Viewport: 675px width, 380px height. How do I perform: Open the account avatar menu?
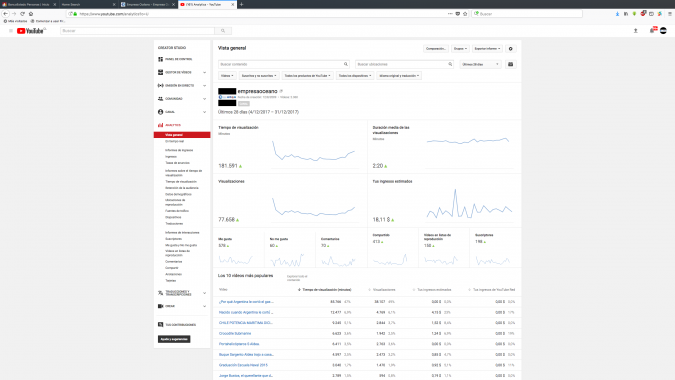coord(663,31)
